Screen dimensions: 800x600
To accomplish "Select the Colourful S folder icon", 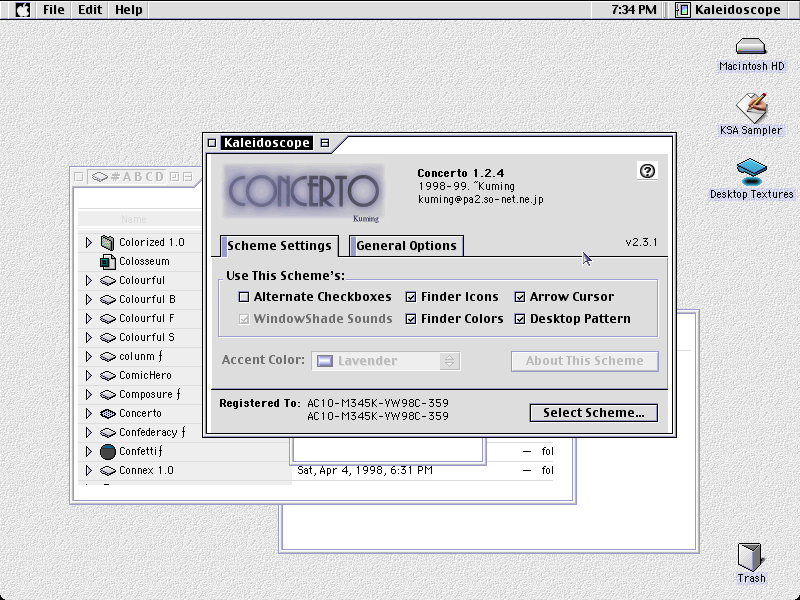I will coord(107,338).
